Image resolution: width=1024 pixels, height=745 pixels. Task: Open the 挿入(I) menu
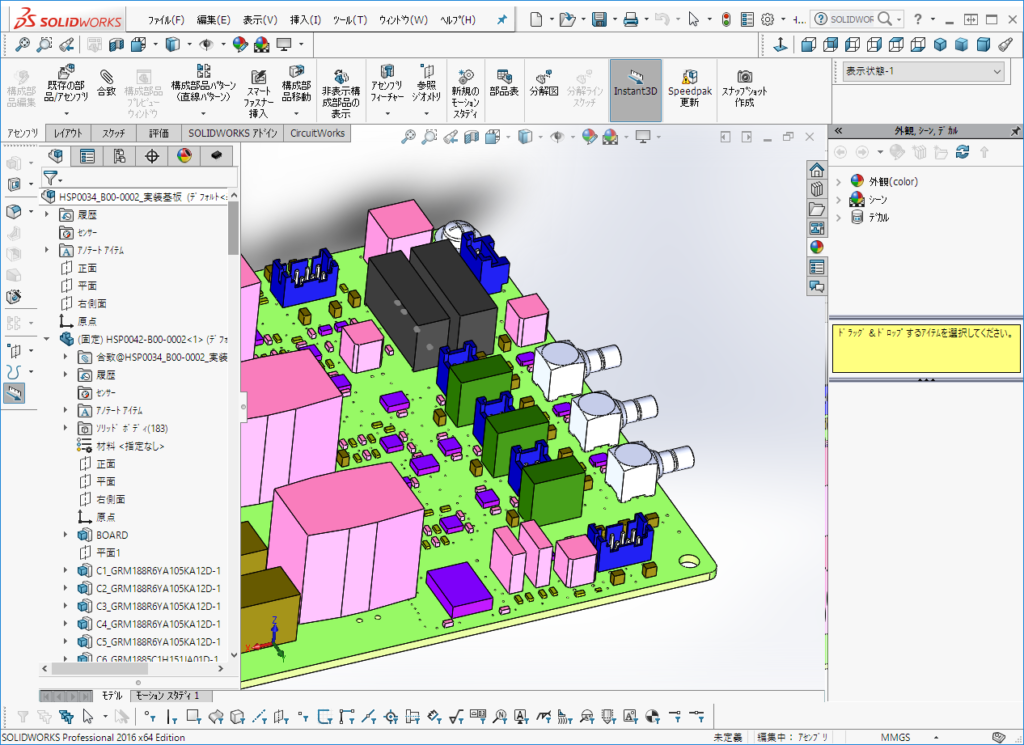305,20
